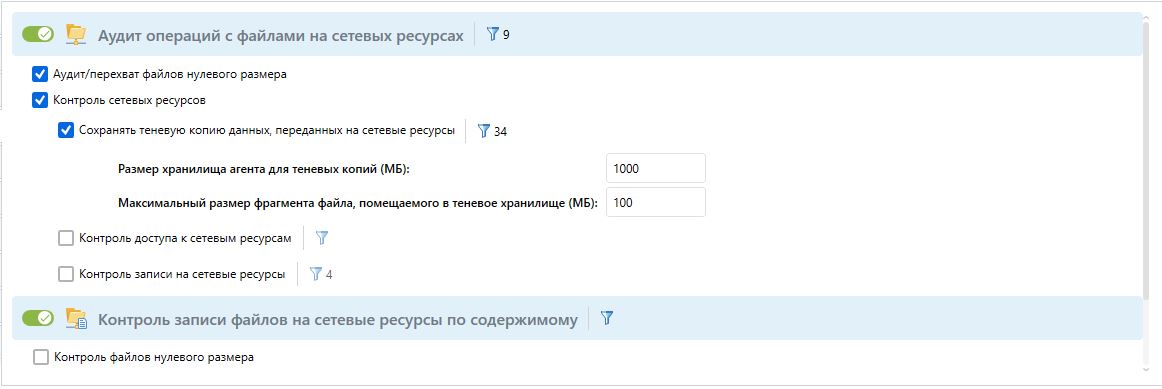
Task: Toggle the network file operations audit switch
Action: coord(38,34)
